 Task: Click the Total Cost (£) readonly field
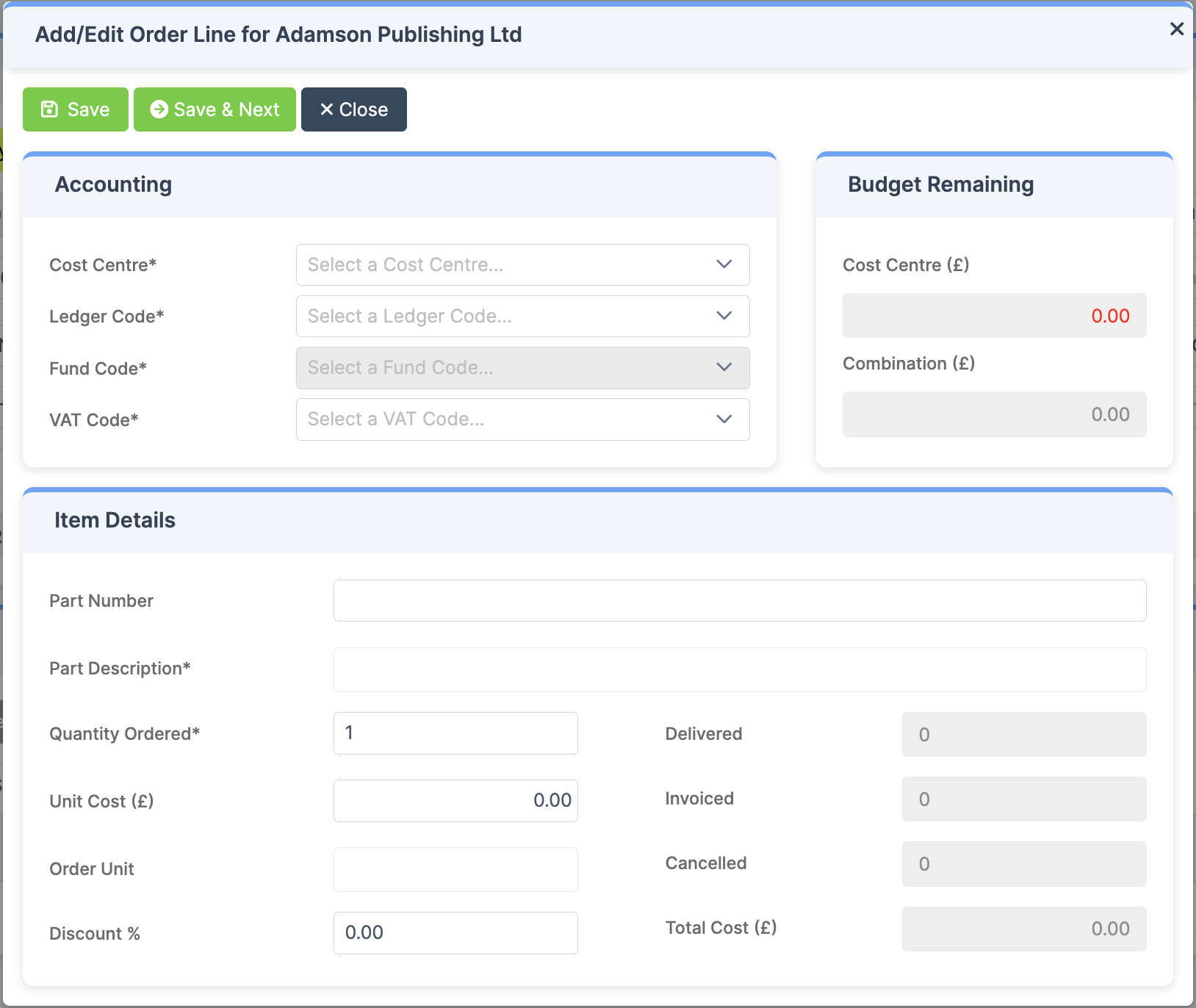(x=1023, y=929)
